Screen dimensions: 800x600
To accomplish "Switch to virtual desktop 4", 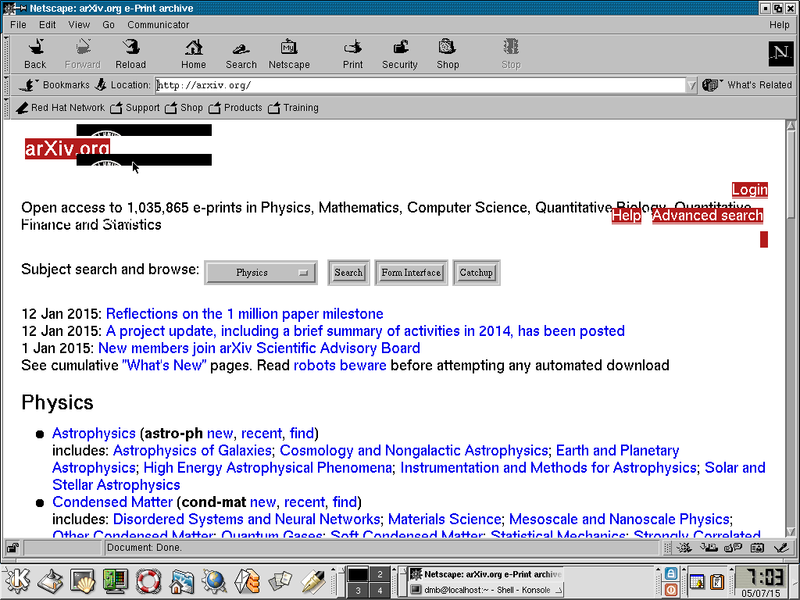I will 380,590.
